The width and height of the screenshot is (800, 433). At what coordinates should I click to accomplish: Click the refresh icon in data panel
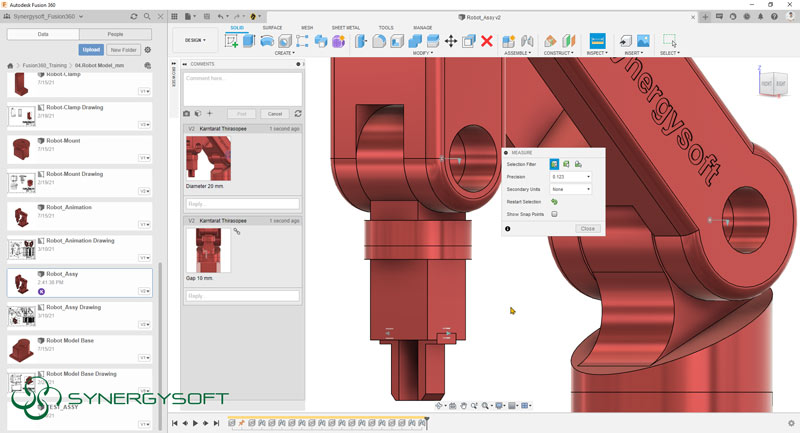click(x=134, y=17)
